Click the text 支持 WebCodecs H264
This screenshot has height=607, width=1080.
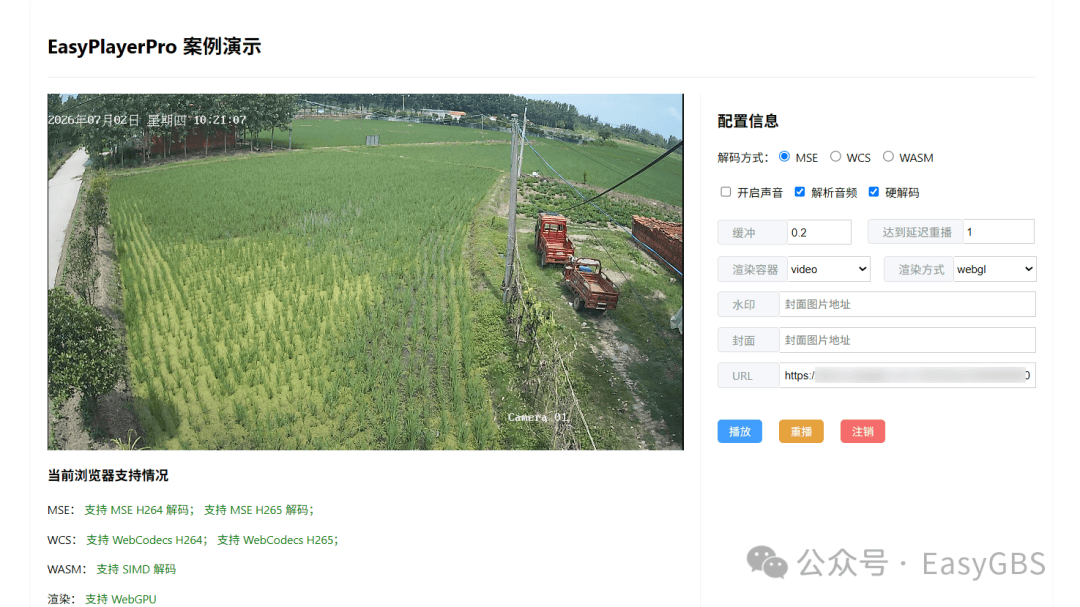tap(144, 539)
